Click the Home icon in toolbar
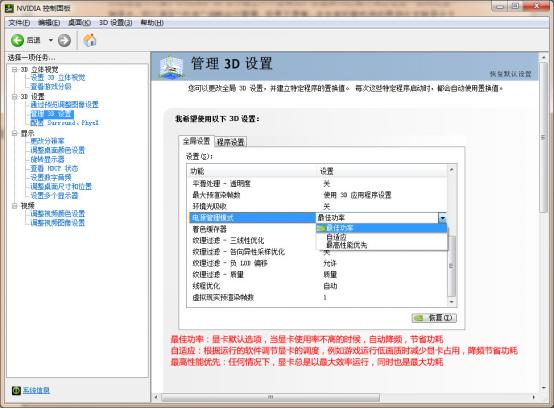The image size is (554, 409). click(90, 40)
